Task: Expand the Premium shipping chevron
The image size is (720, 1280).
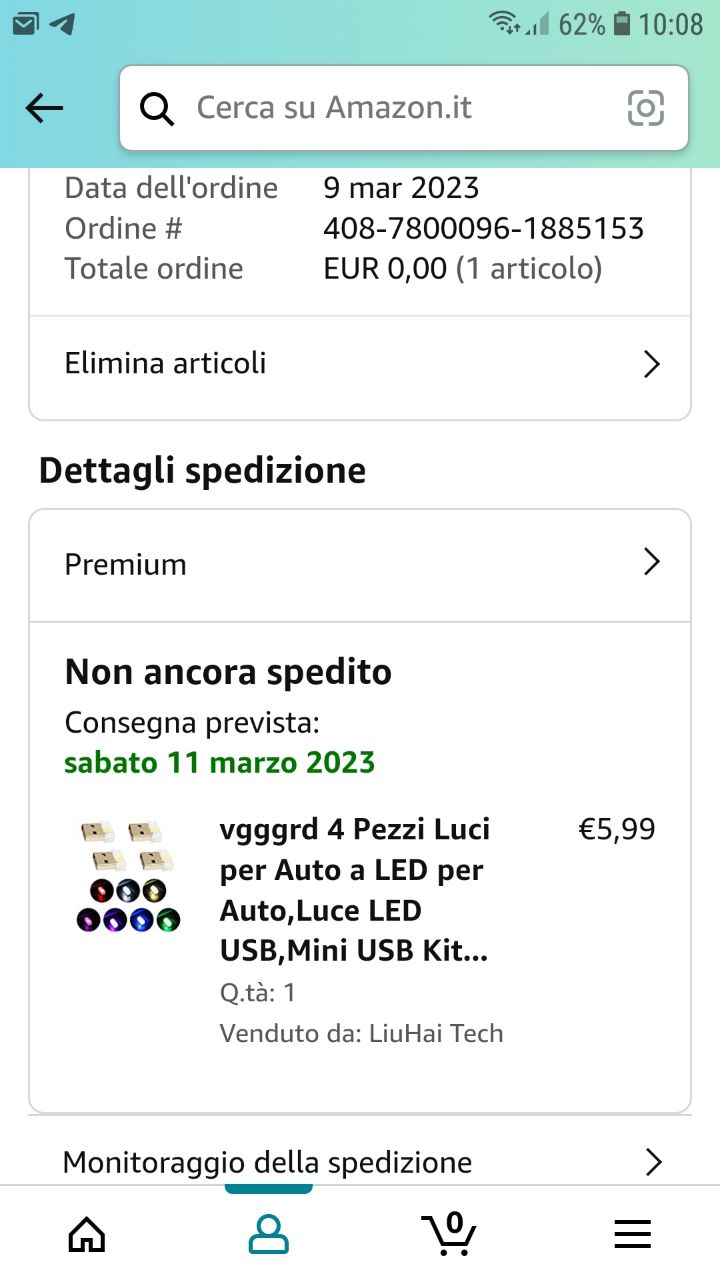Action: [652, 563]
